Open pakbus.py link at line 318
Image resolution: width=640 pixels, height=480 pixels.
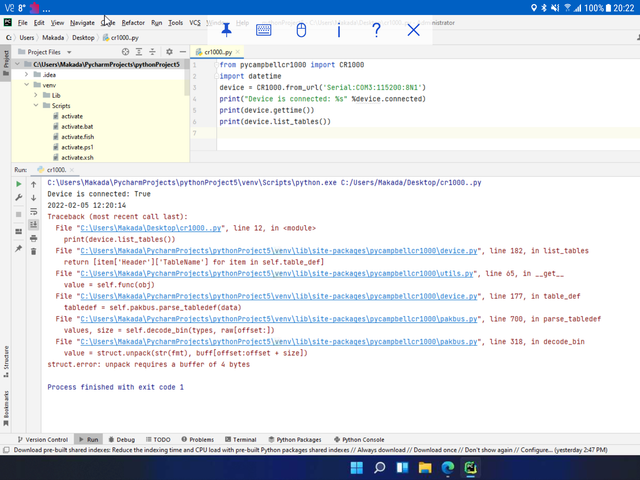[279, 342]
